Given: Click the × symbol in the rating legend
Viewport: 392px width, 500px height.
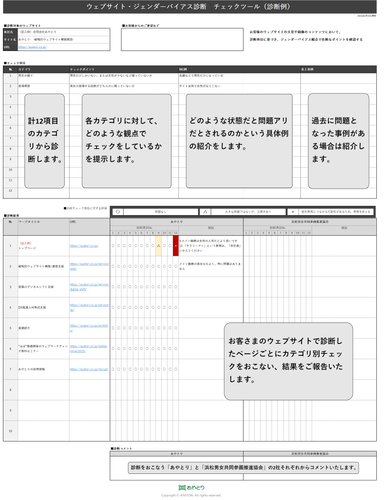Looking at the screenshot, I should pos(292,212).
